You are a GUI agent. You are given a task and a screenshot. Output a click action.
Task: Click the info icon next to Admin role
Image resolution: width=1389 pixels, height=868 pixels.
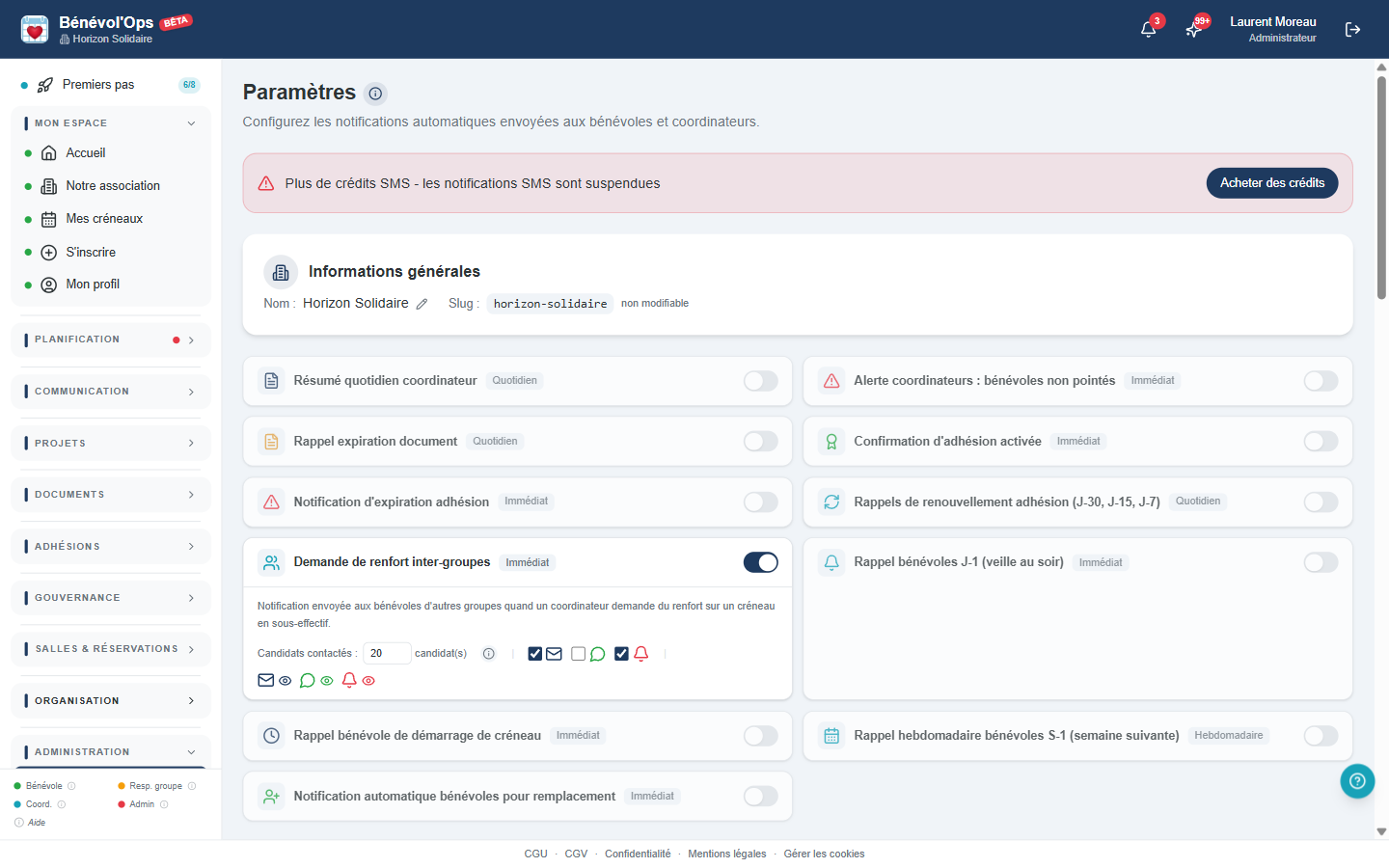point(164,804)
